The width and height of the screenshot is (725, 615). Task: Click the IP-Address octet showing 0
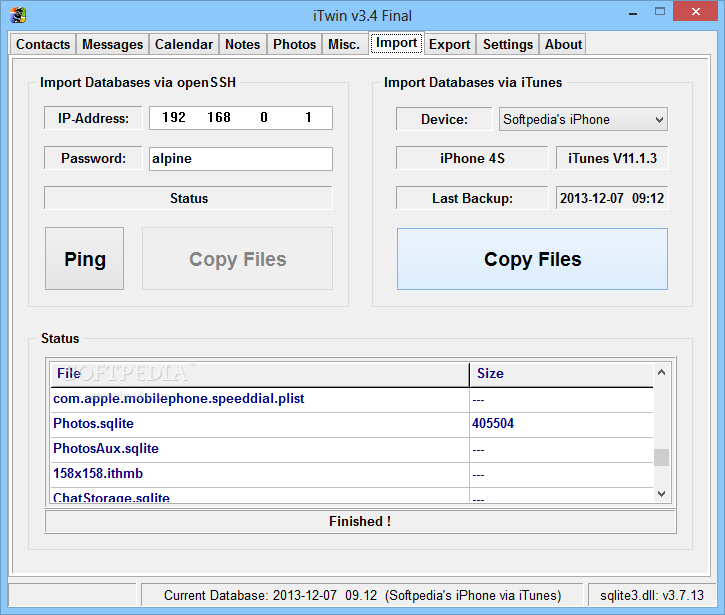(x=264, y=117)
